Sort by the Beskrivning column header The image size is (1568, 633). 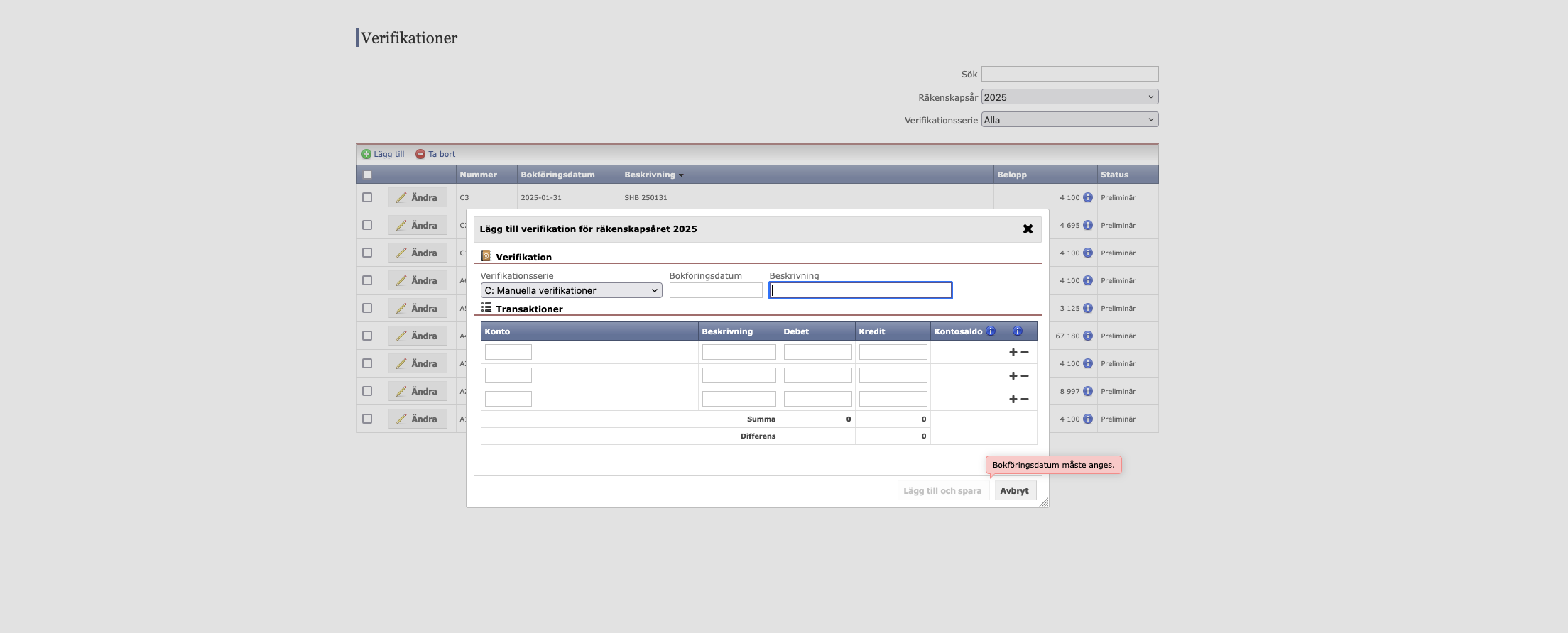(x=650, y=175)
